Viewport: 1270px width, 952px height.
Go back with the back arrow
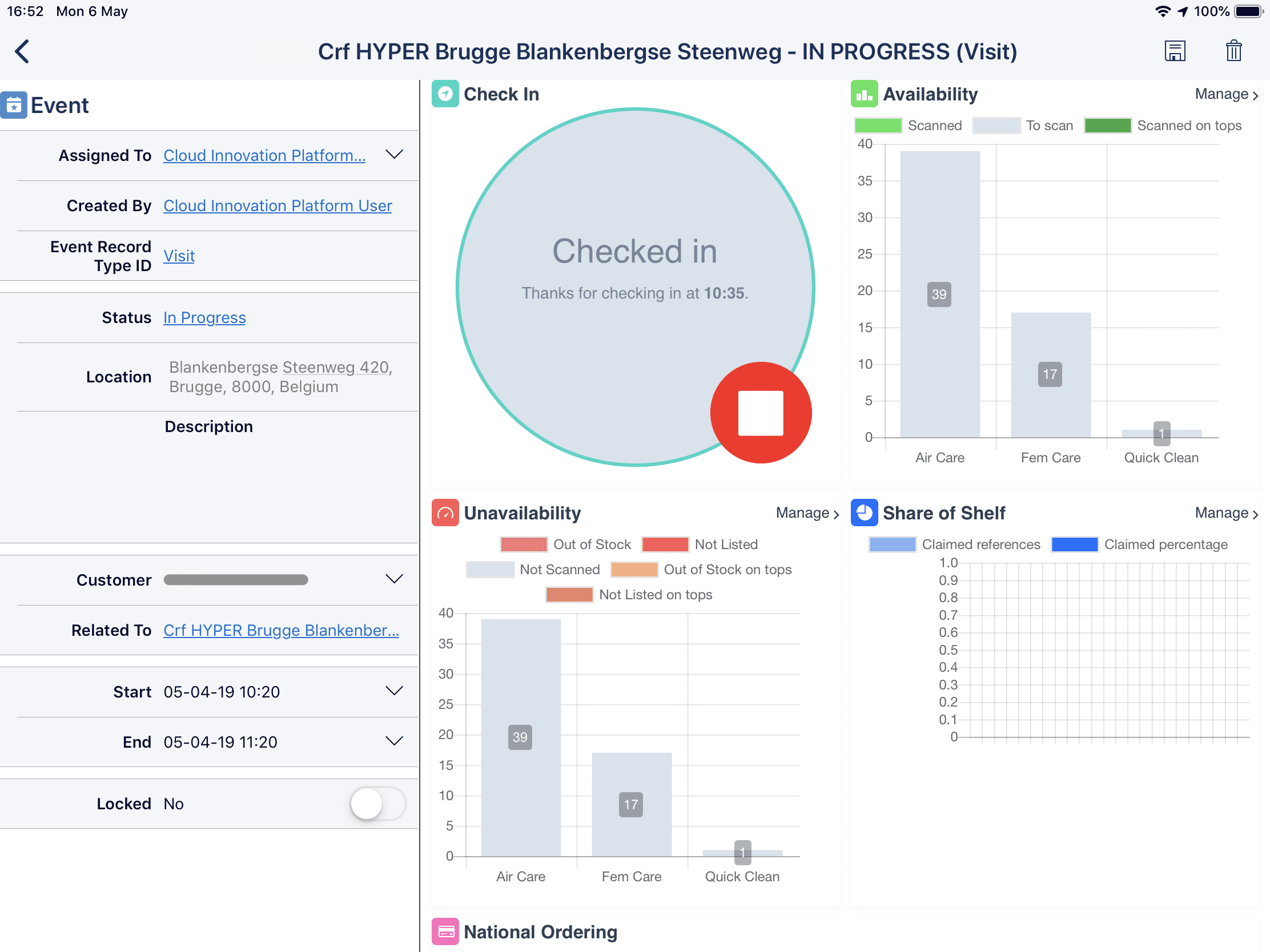tap(22, 51)
